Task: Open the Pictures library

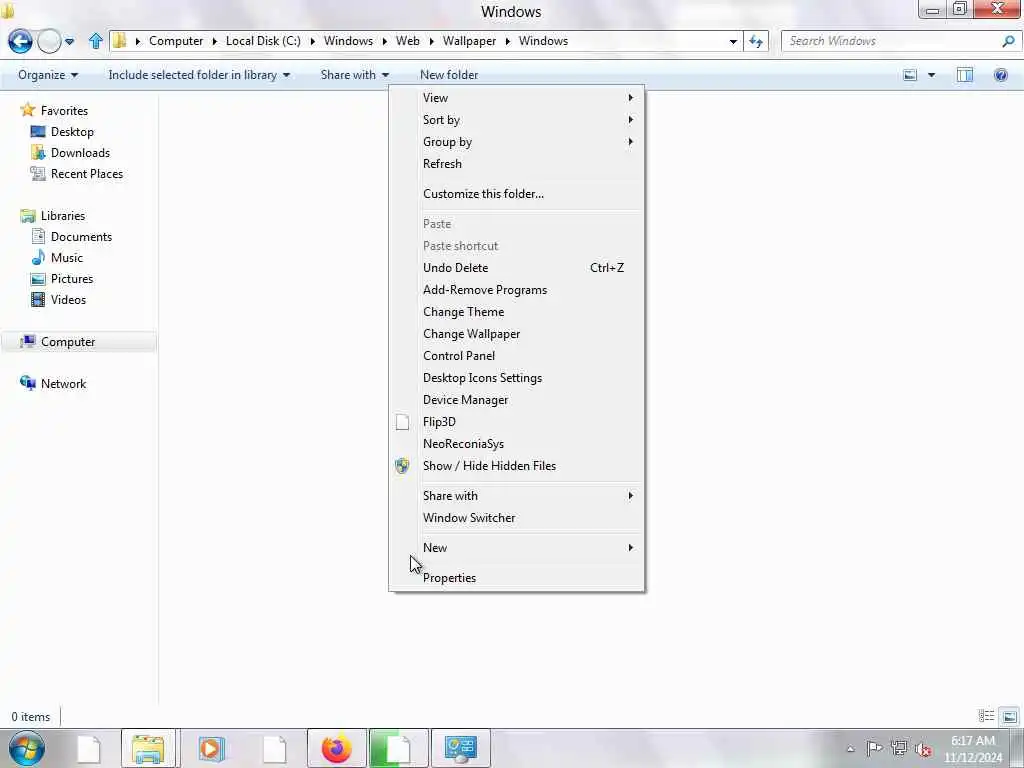Action: (x=72, y=278)
